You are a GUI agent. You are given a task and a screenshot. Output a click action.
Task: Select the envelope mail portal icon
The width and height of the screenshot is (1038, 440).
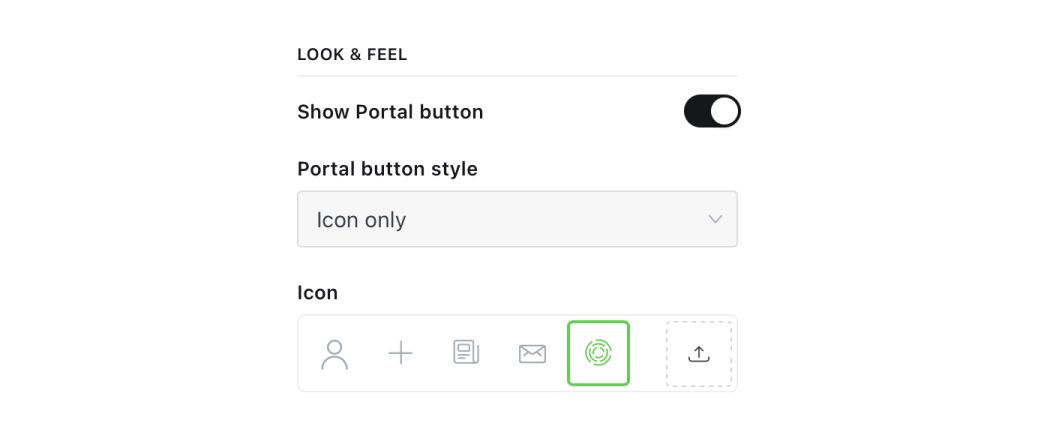(532, 354)
